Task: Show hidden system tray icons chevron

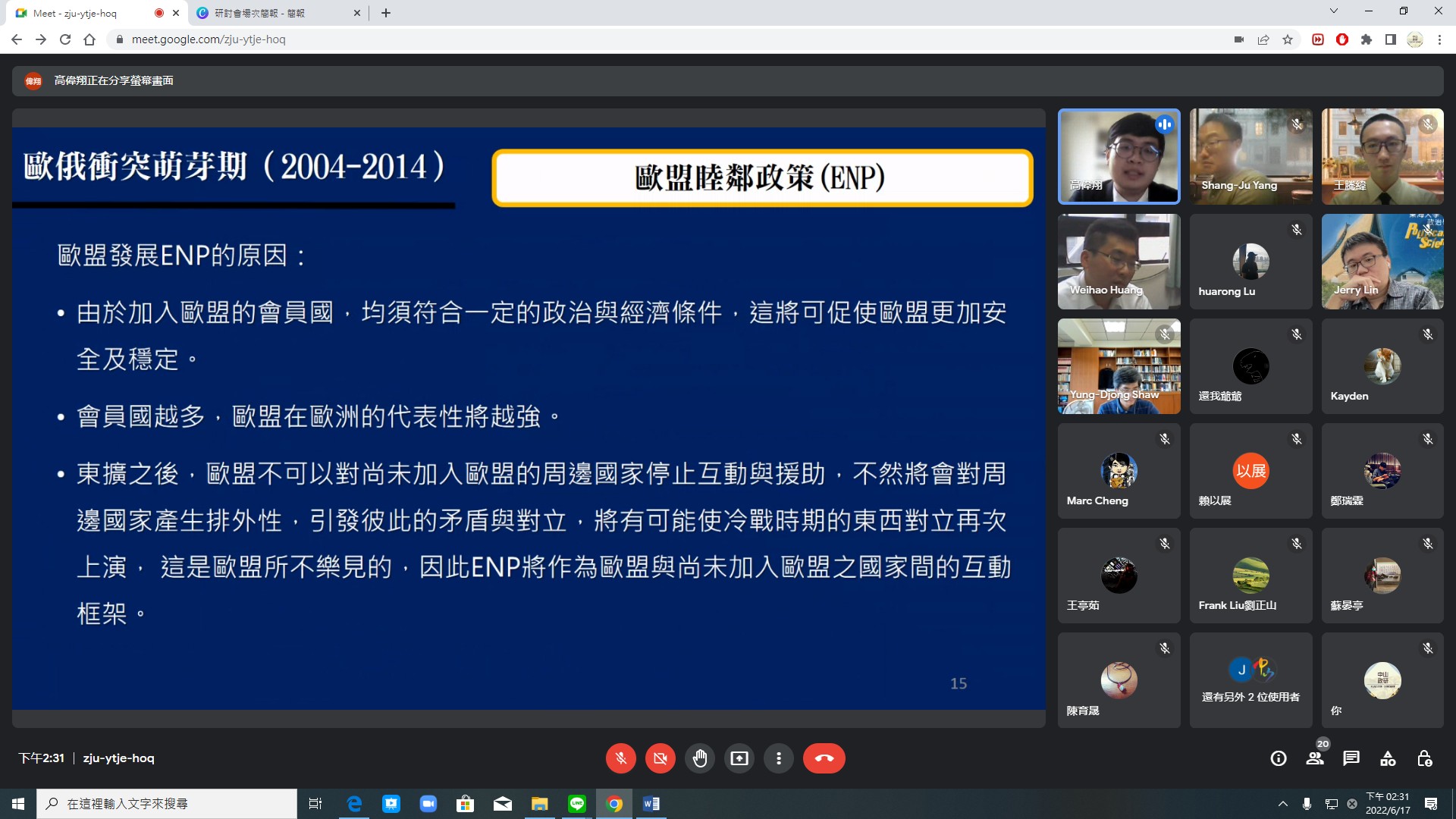Action: (1282, 804)
